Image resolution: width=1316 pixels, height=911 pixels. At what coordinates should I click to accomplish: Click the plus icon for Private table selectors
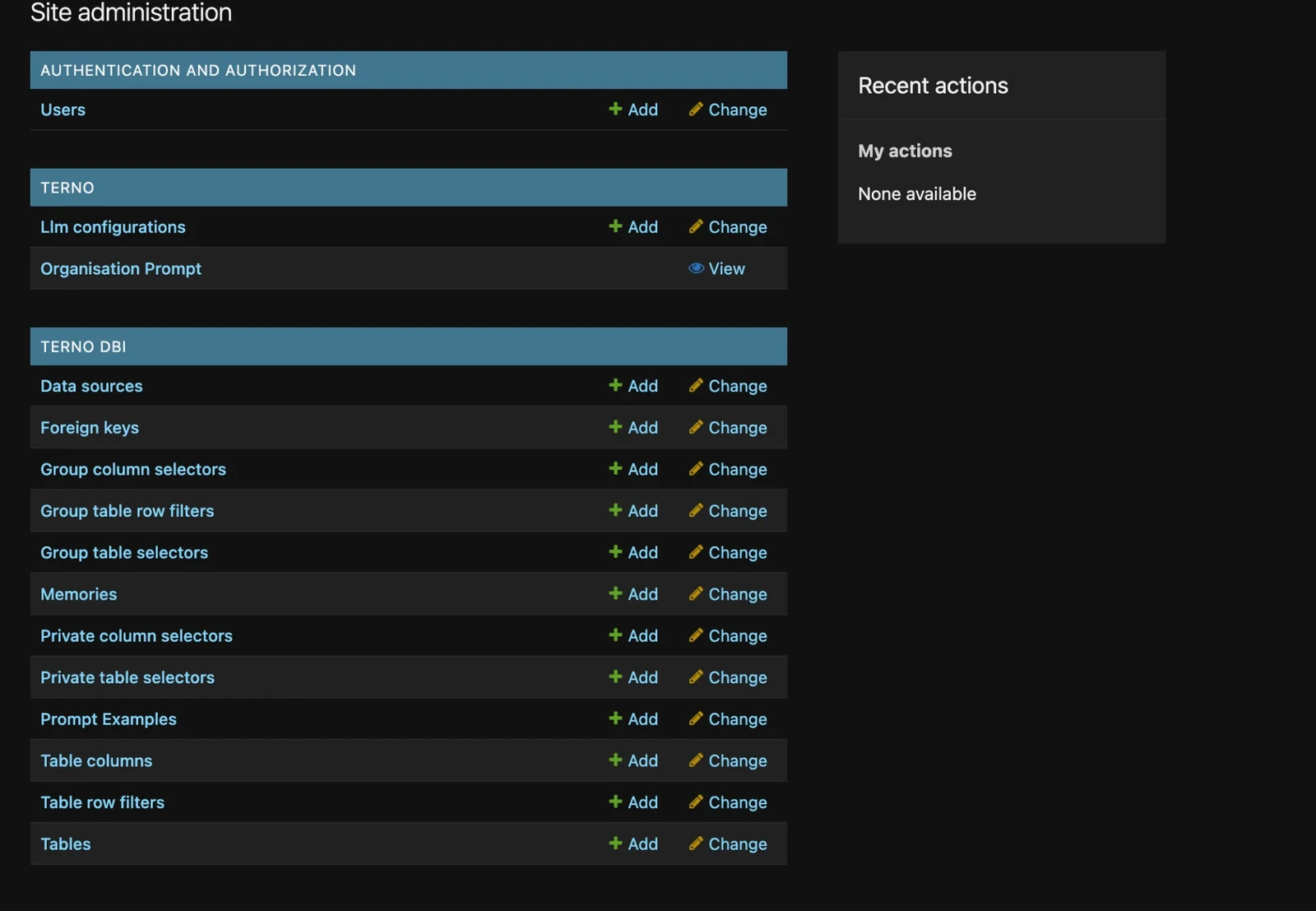[x=615, y=676]
